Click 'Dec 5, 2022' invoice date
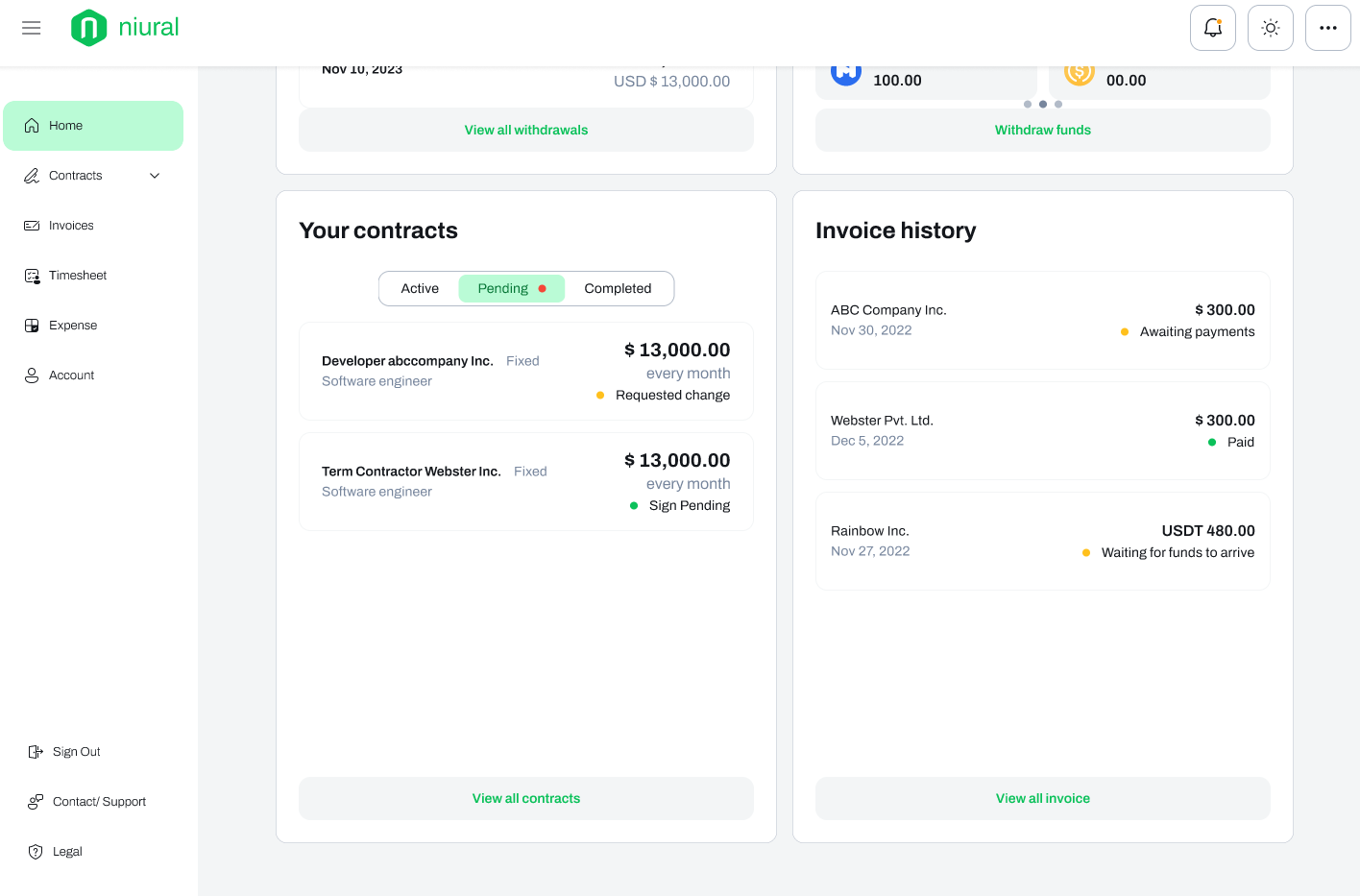The image size is (1360, 896). 867,441
